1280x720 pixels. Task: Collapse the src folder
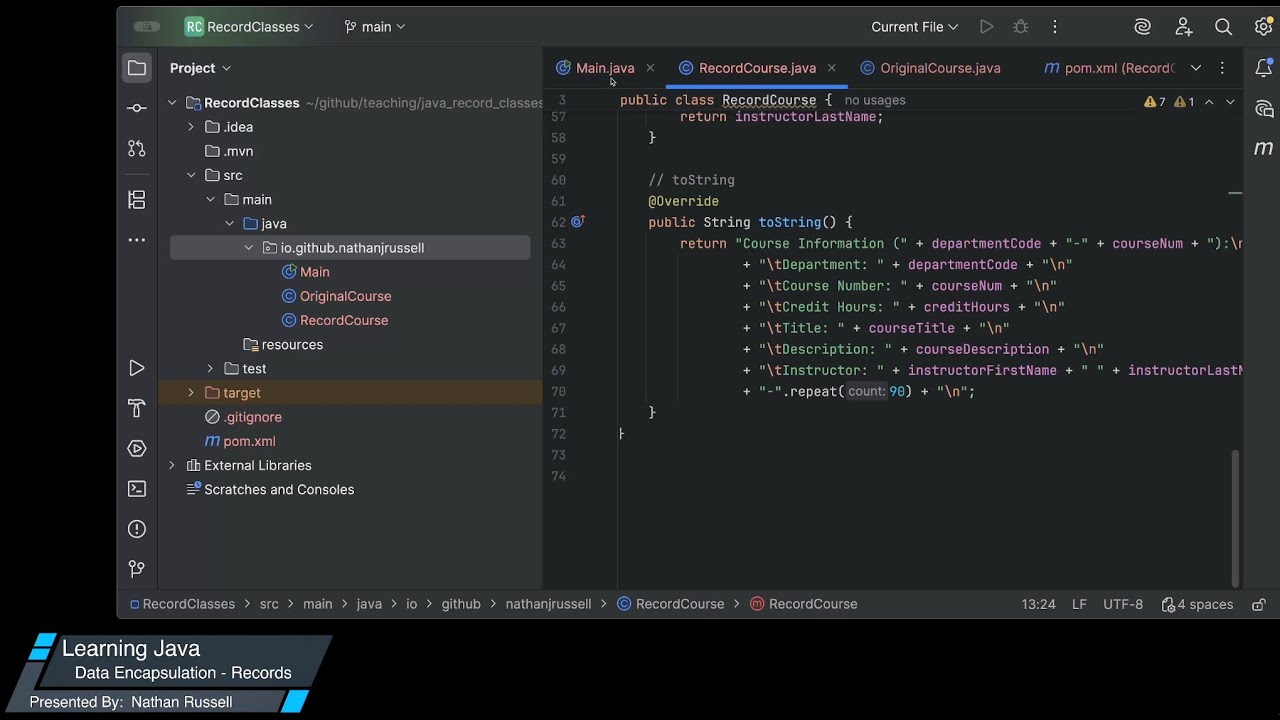191,175
